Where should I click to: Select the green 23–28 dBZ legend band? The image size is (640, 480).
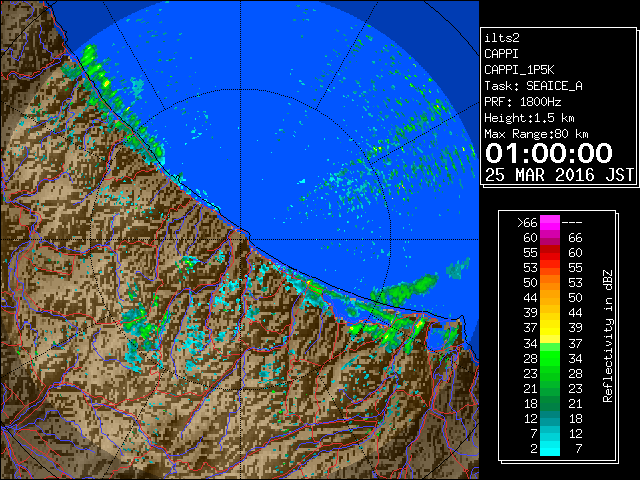[x=550, y=373]
